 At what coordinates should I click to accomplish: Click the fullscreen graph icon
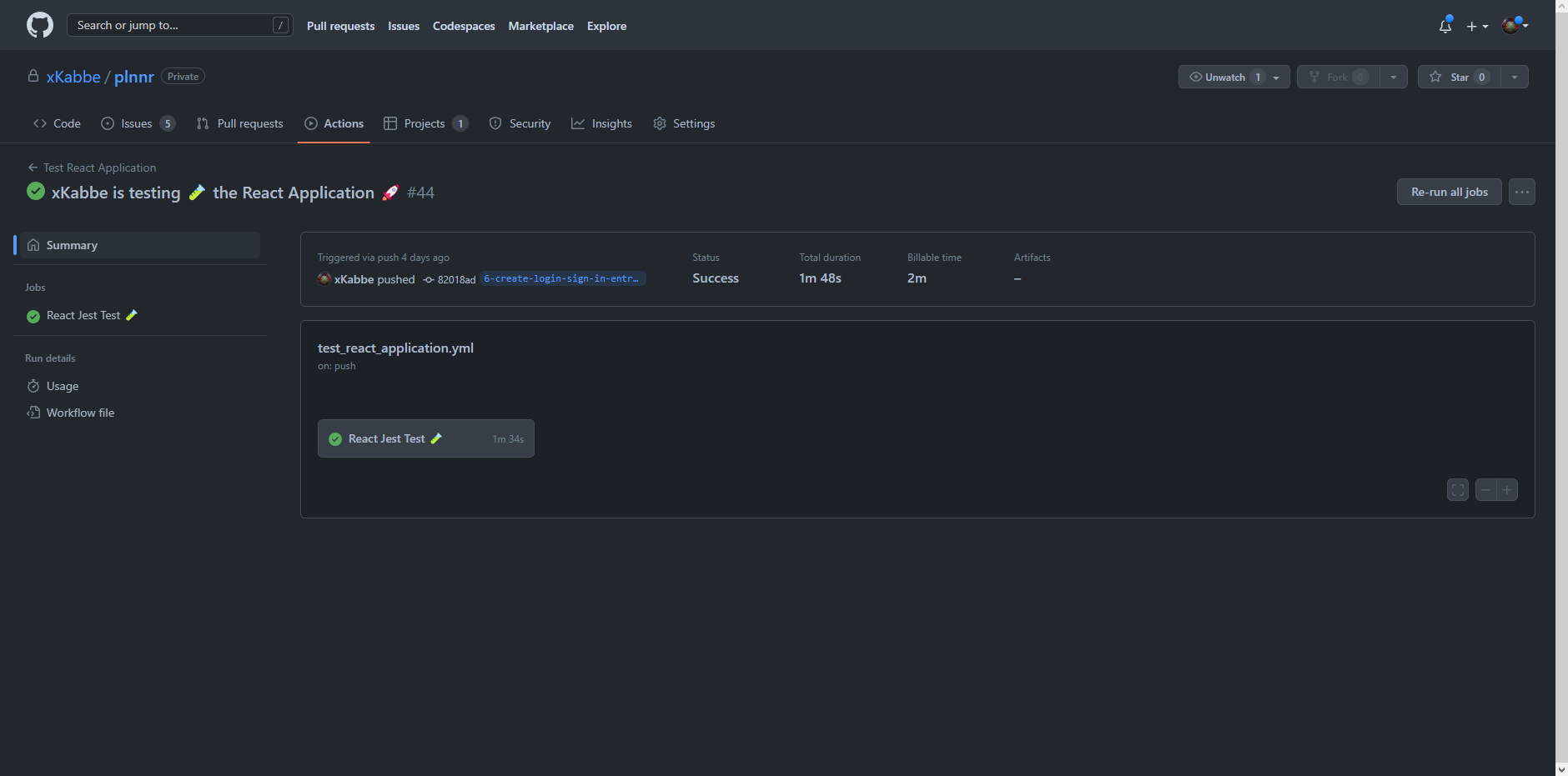point(1458,490)
